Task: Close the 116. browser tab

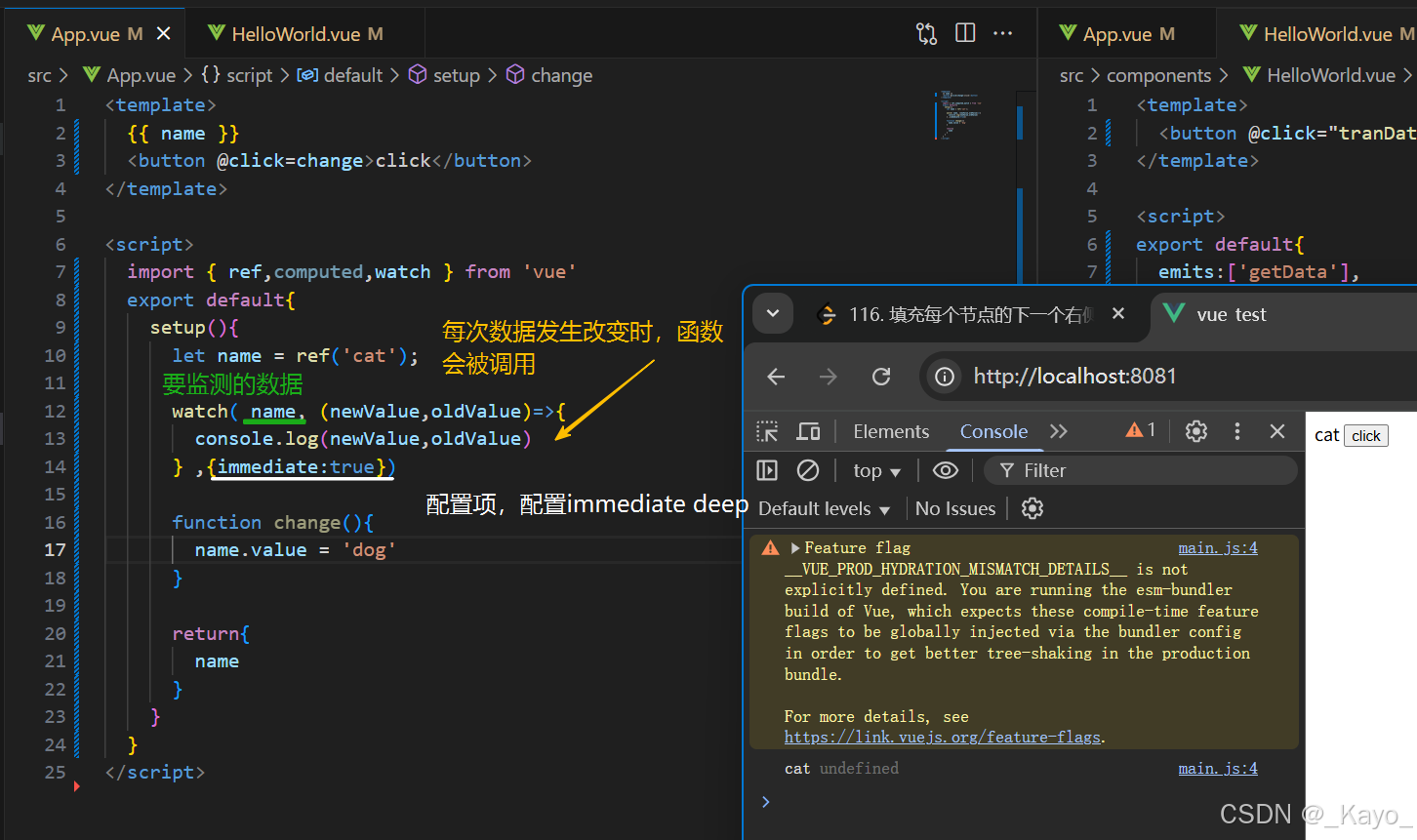Action: click(1118, 313)
